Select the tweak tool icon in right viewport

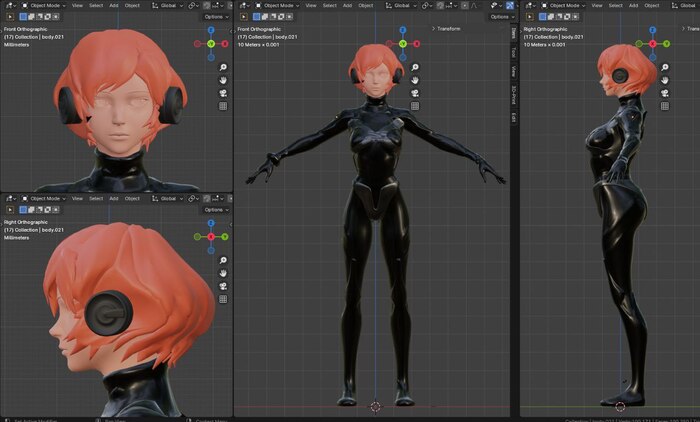point(530,17)
